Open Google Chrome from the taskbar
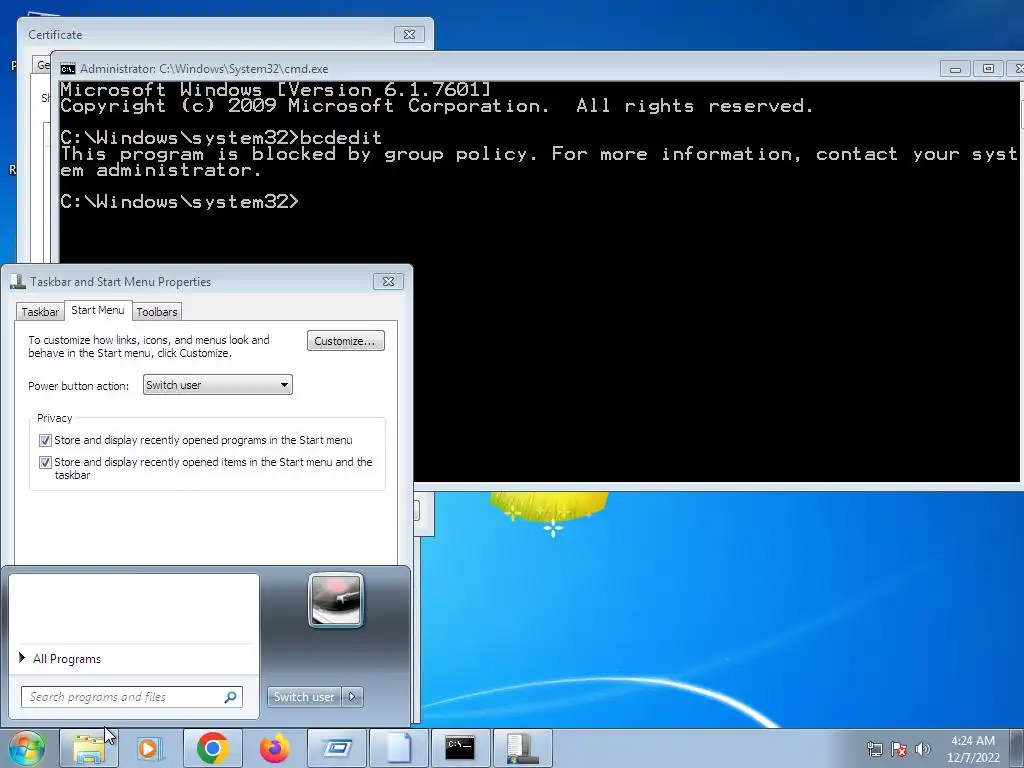The width and height of the screenshot is (1024, 768). click(212, 748)
